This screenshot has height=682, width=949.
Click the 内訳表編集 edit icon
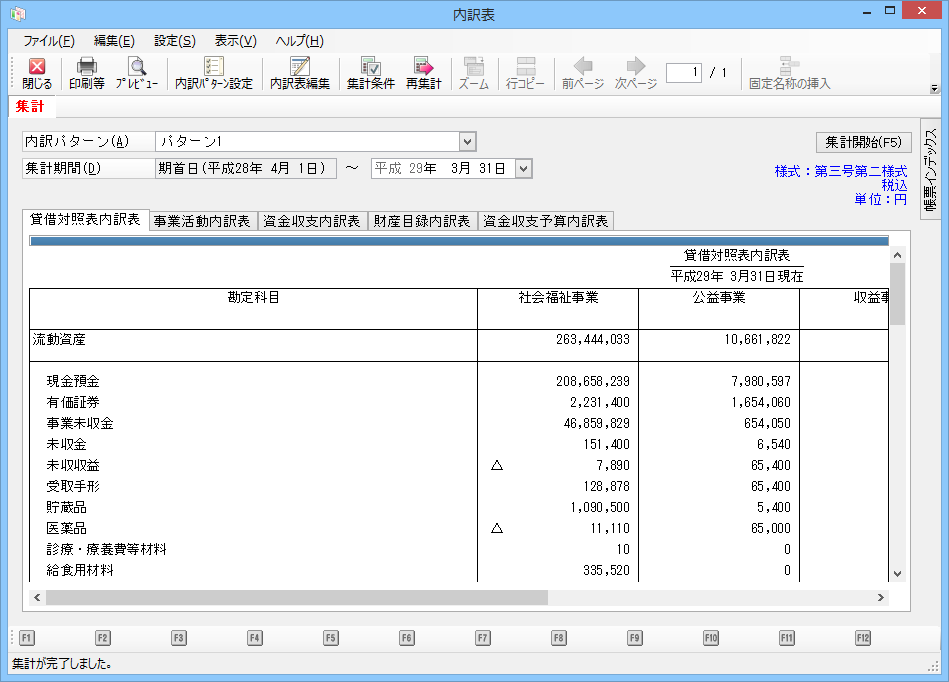pos(300,74)
